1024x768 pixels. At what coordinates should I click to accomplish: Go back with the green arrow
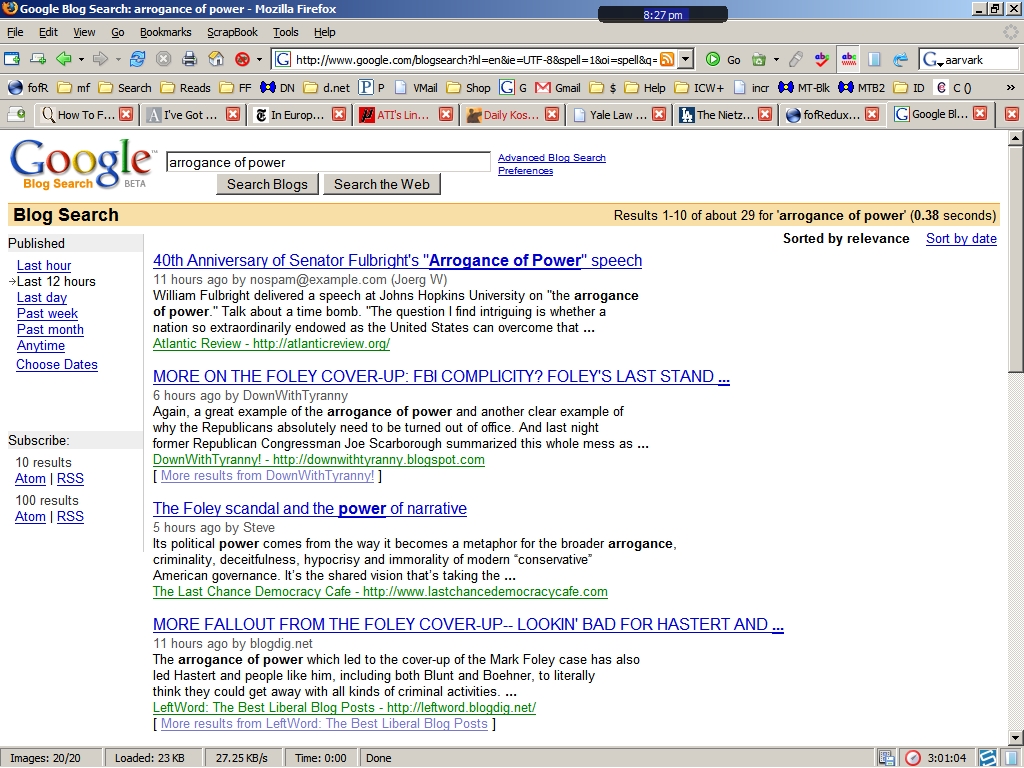64,59
